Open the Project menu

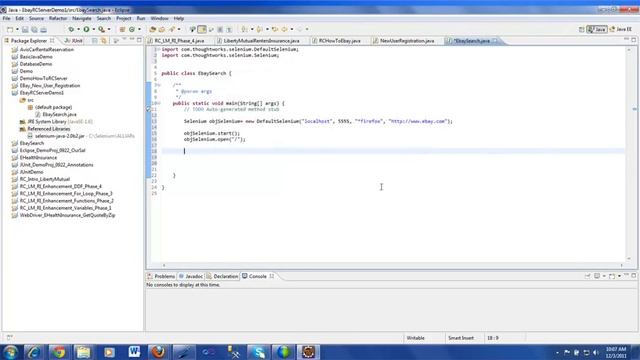pos(124,18)
